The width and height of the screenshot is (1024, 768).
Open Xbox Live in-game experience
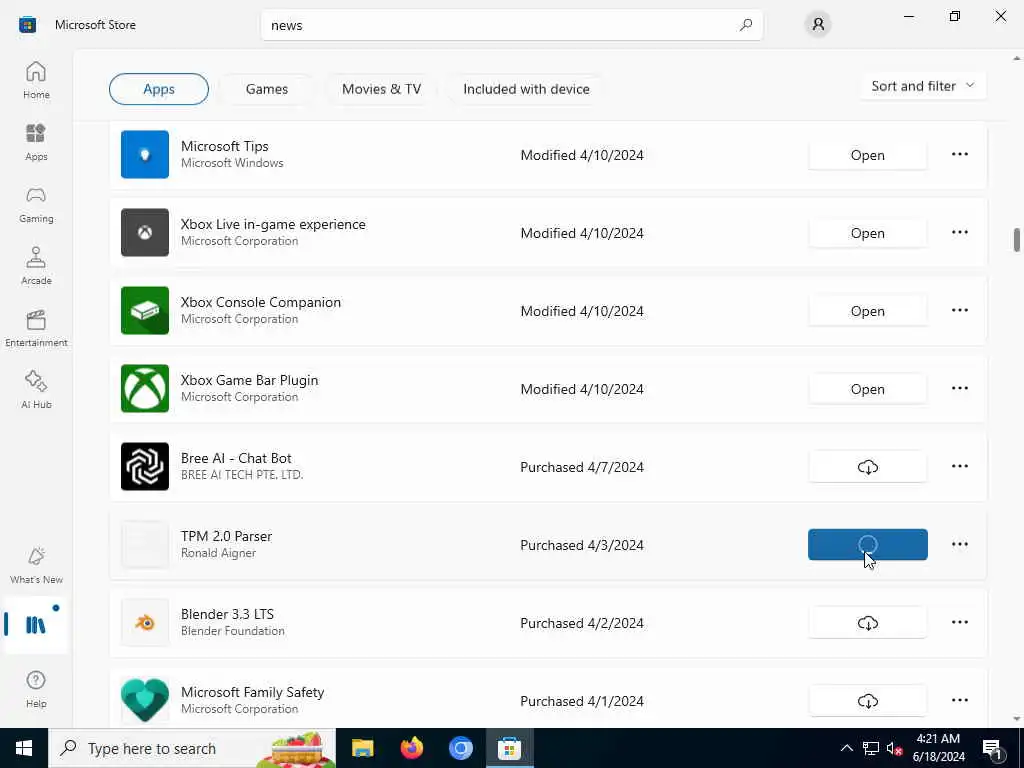[867, 233]
